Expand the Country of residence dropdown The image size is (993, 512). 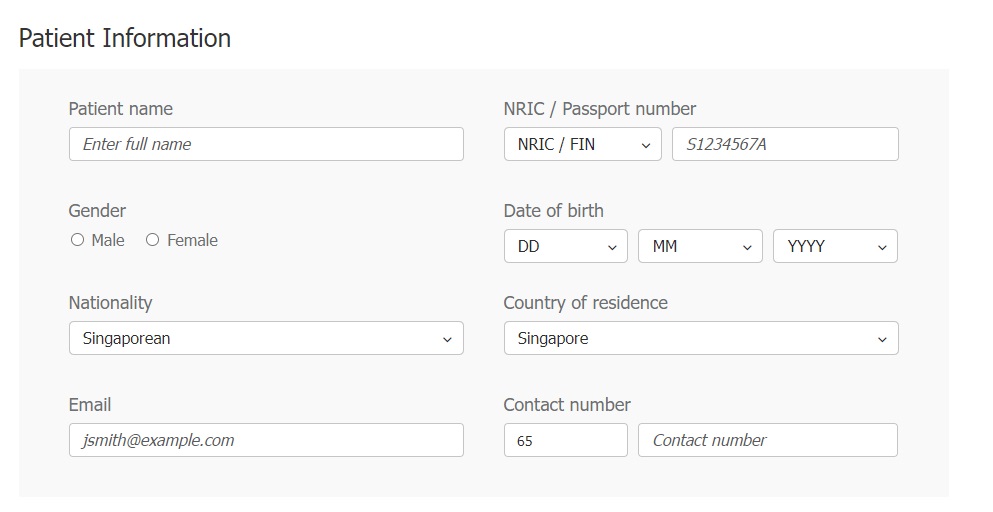(x=701, y=338)
